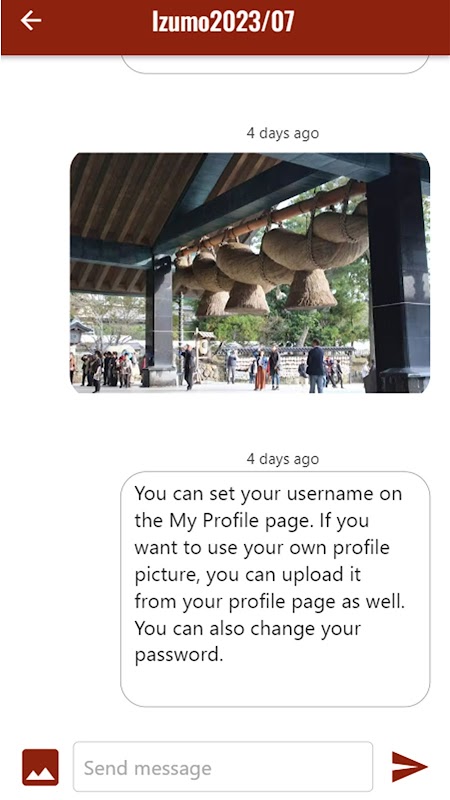Viewport: 450px width, 800px height.
Task: Click the timestamp above the photo
Action: (283, 133)
